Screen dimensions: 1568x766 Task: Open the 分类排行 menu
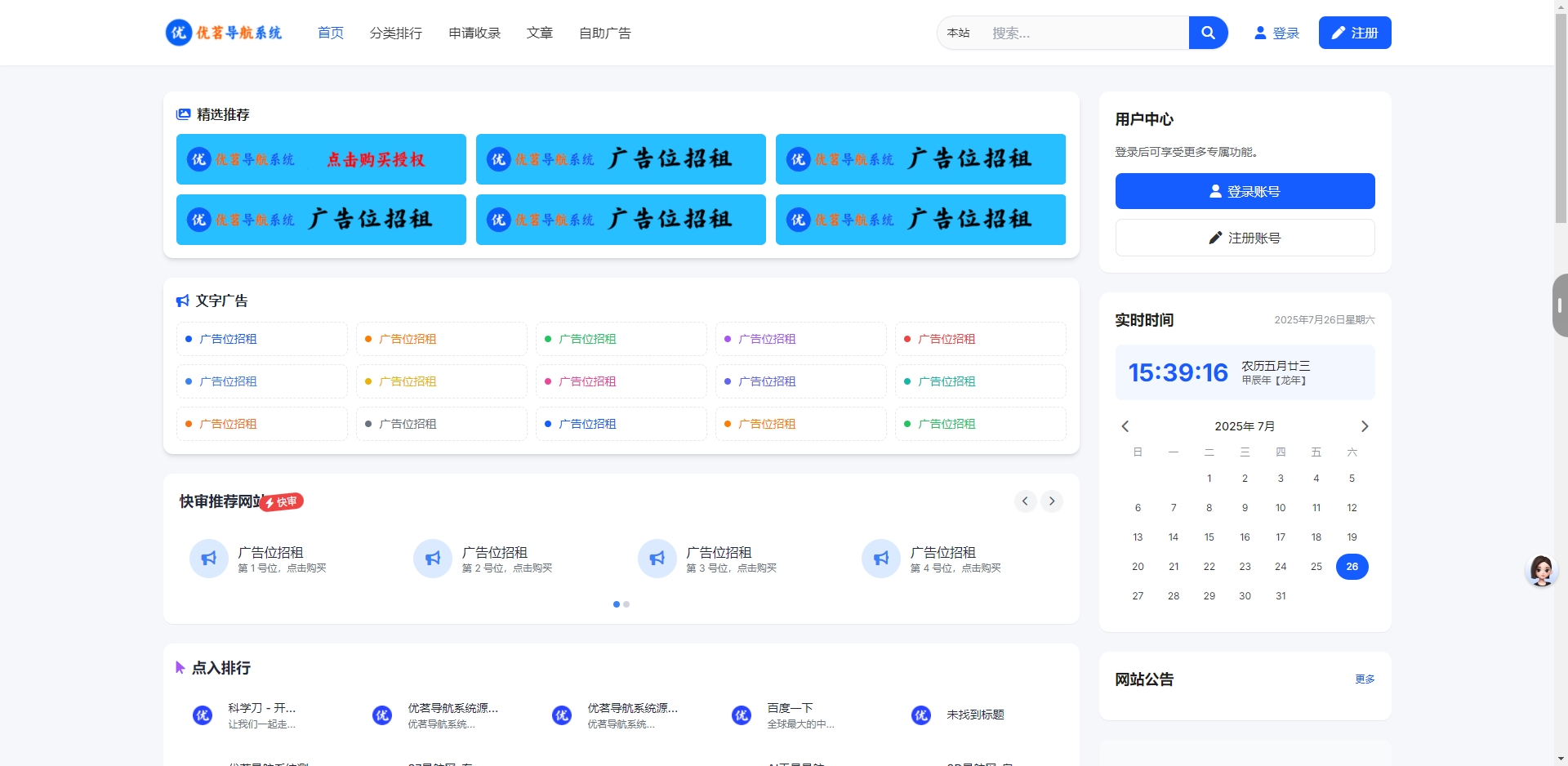pyautogui.click(x=395, y=33)
